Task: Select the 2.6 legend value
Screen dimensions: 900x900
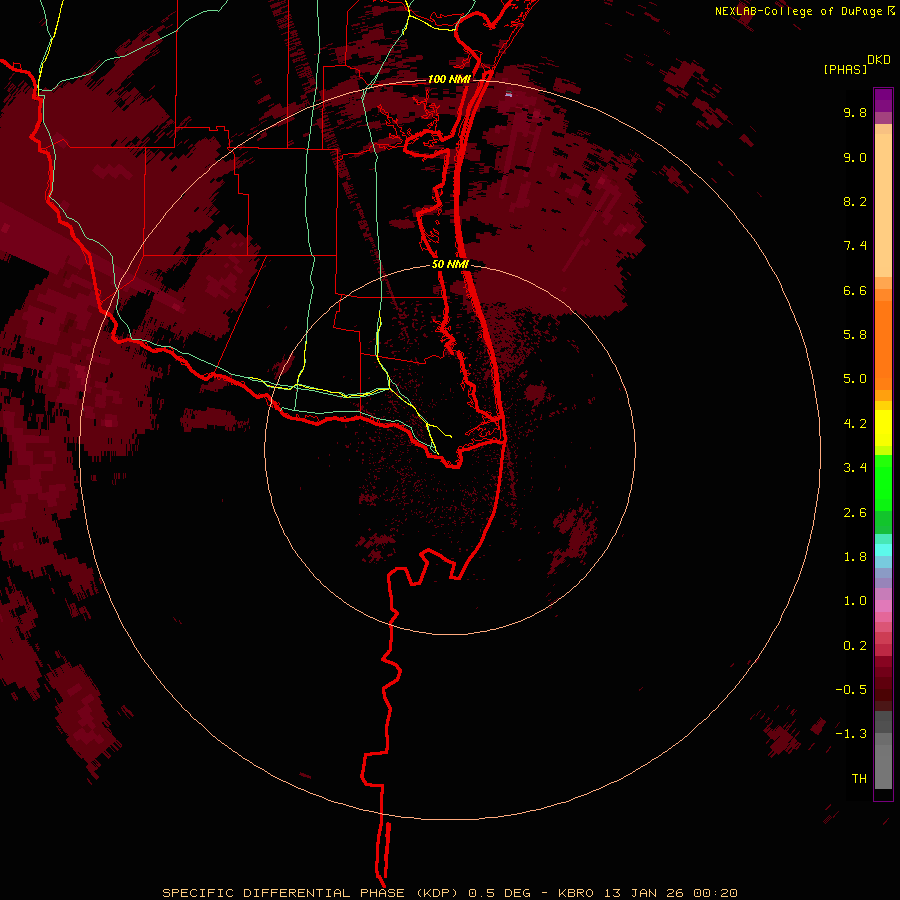Action: point(855,513)
